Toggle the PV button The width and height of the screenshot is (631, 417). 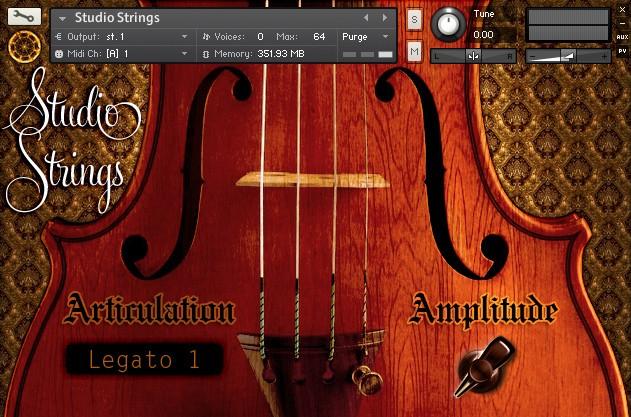point(622,51)
